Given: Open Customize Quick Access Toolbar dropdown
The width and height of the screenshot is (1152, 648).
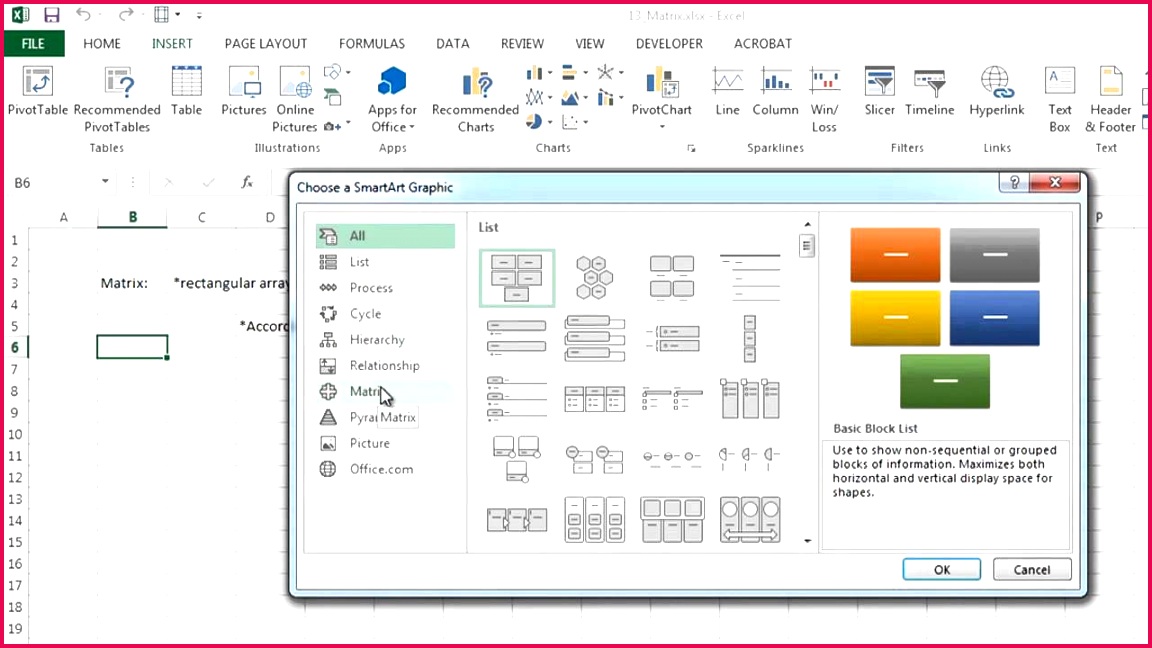Looking at the screenshot, I should click(x=199, y=15).
